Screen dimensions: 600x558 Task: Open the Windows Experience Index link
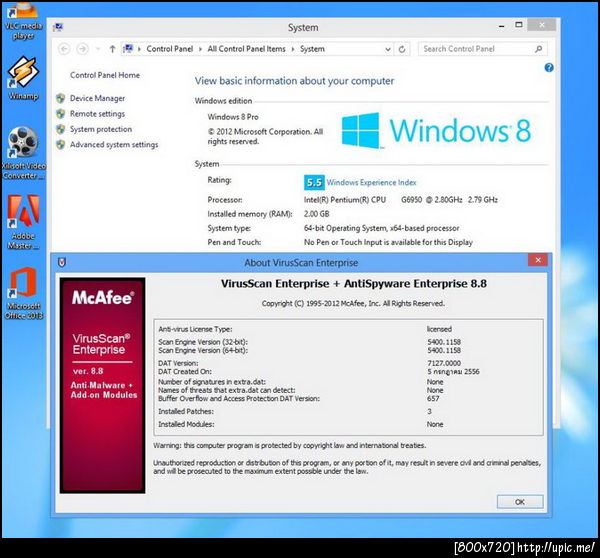pos(371,183)
